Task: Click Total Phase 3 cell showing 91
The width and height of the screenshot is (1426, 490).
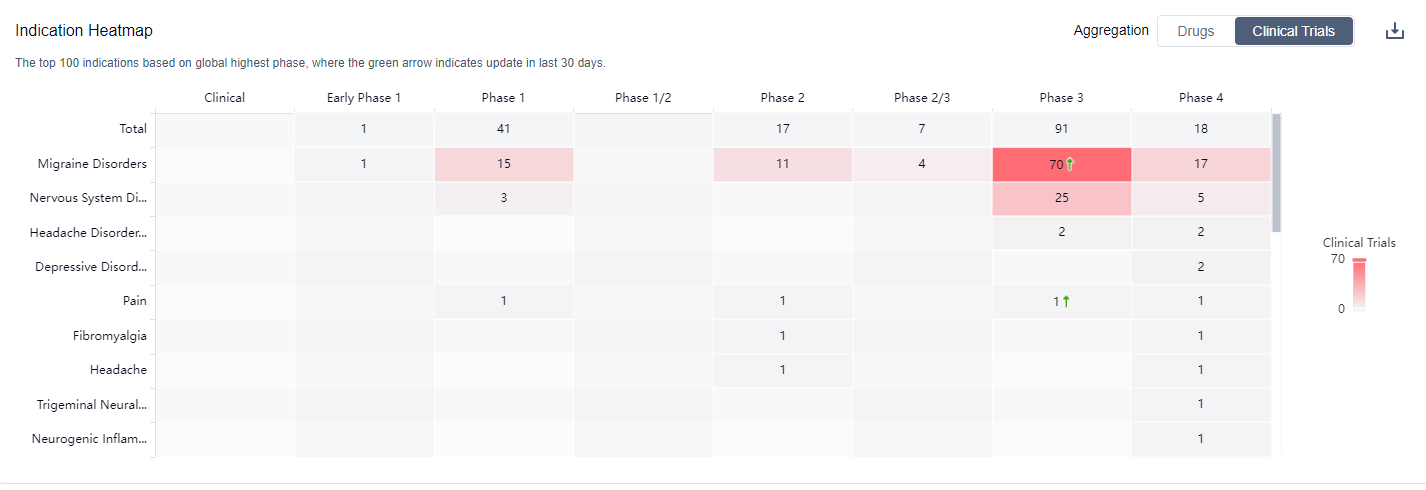Action: click(1061, 129)
